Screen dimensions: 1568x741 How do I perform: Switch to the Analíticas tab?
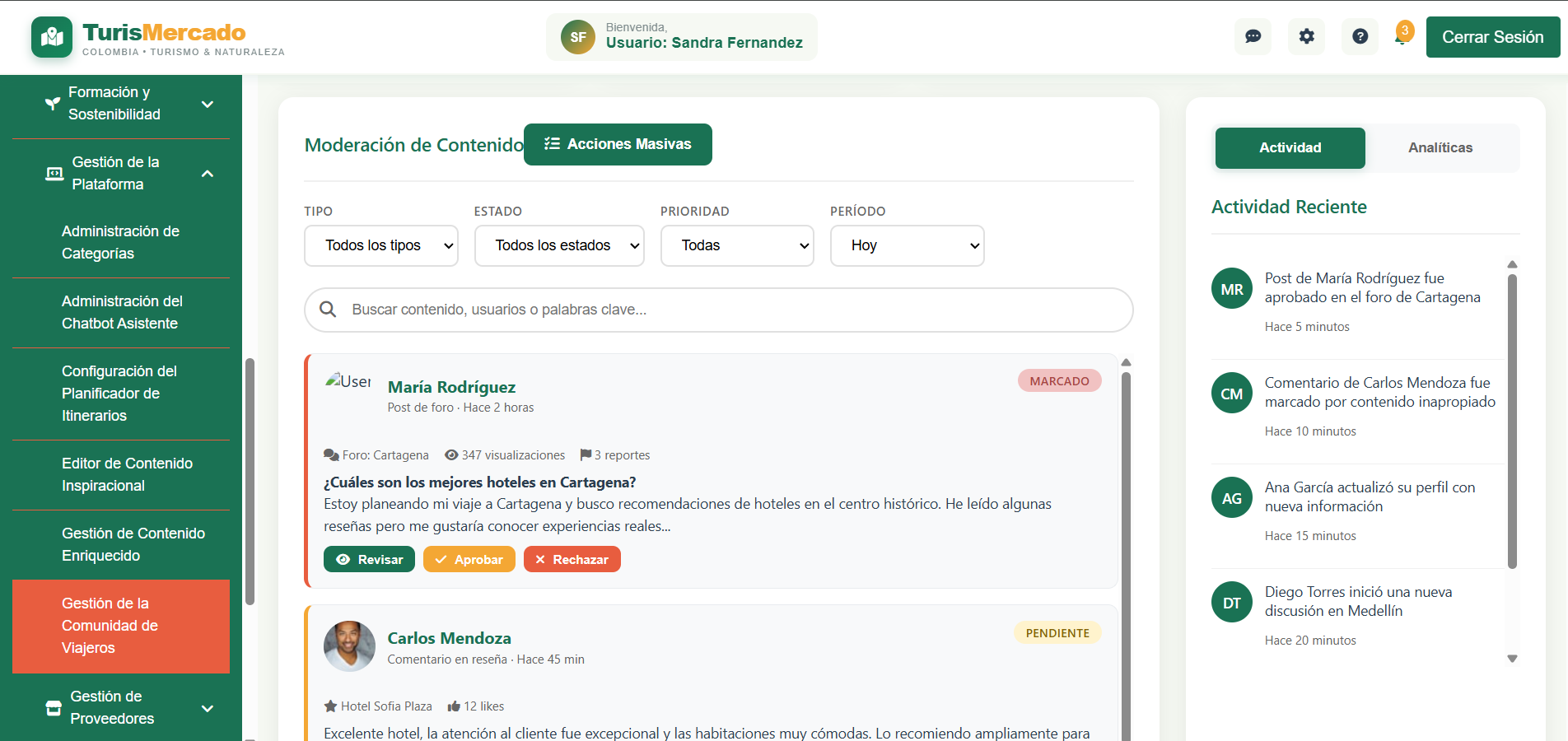tap(1440, 147)
